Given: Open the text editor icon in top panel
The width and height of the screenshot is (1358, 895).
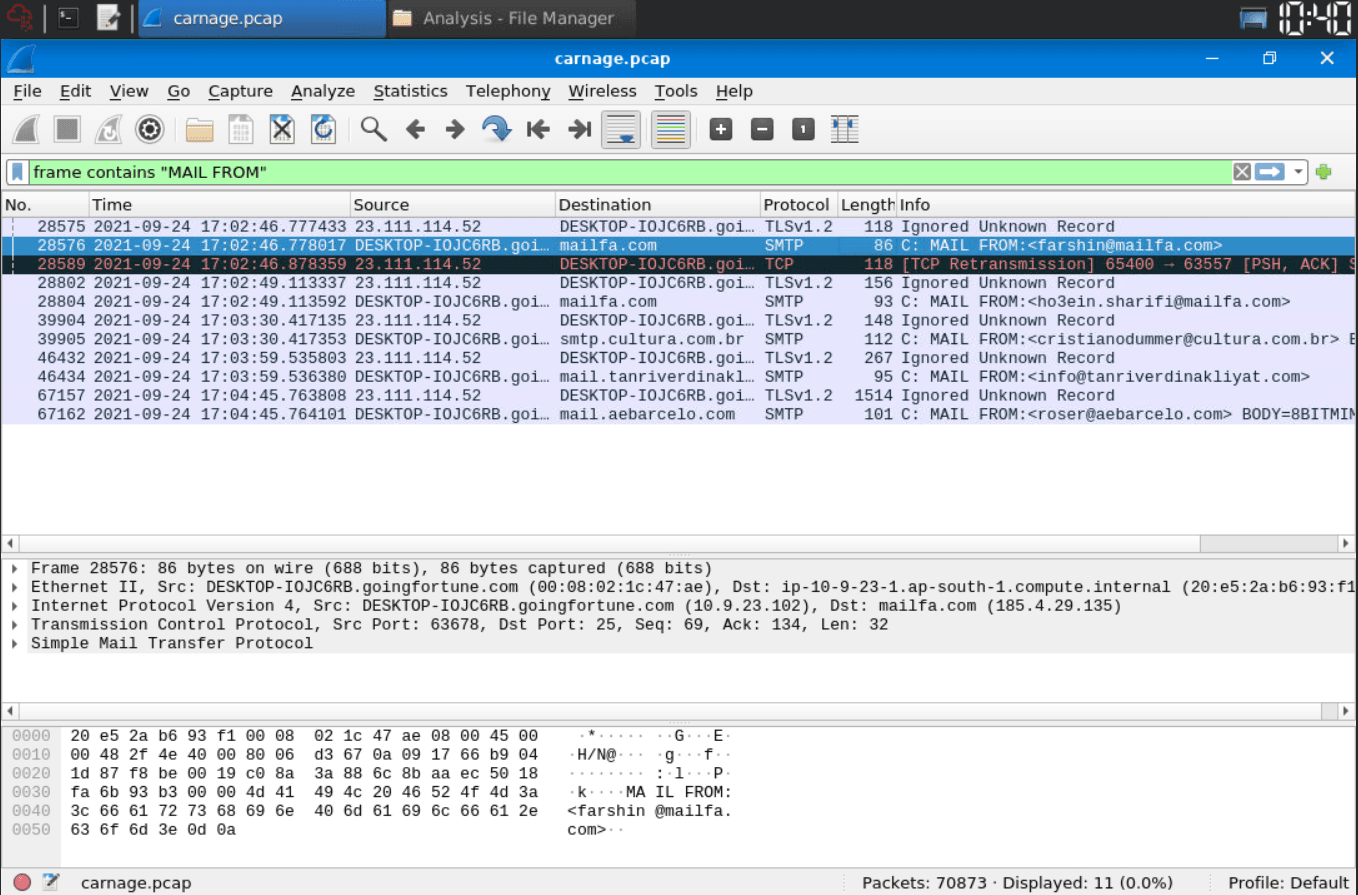Looking at the screenshot, I should (x=108, y=18).
